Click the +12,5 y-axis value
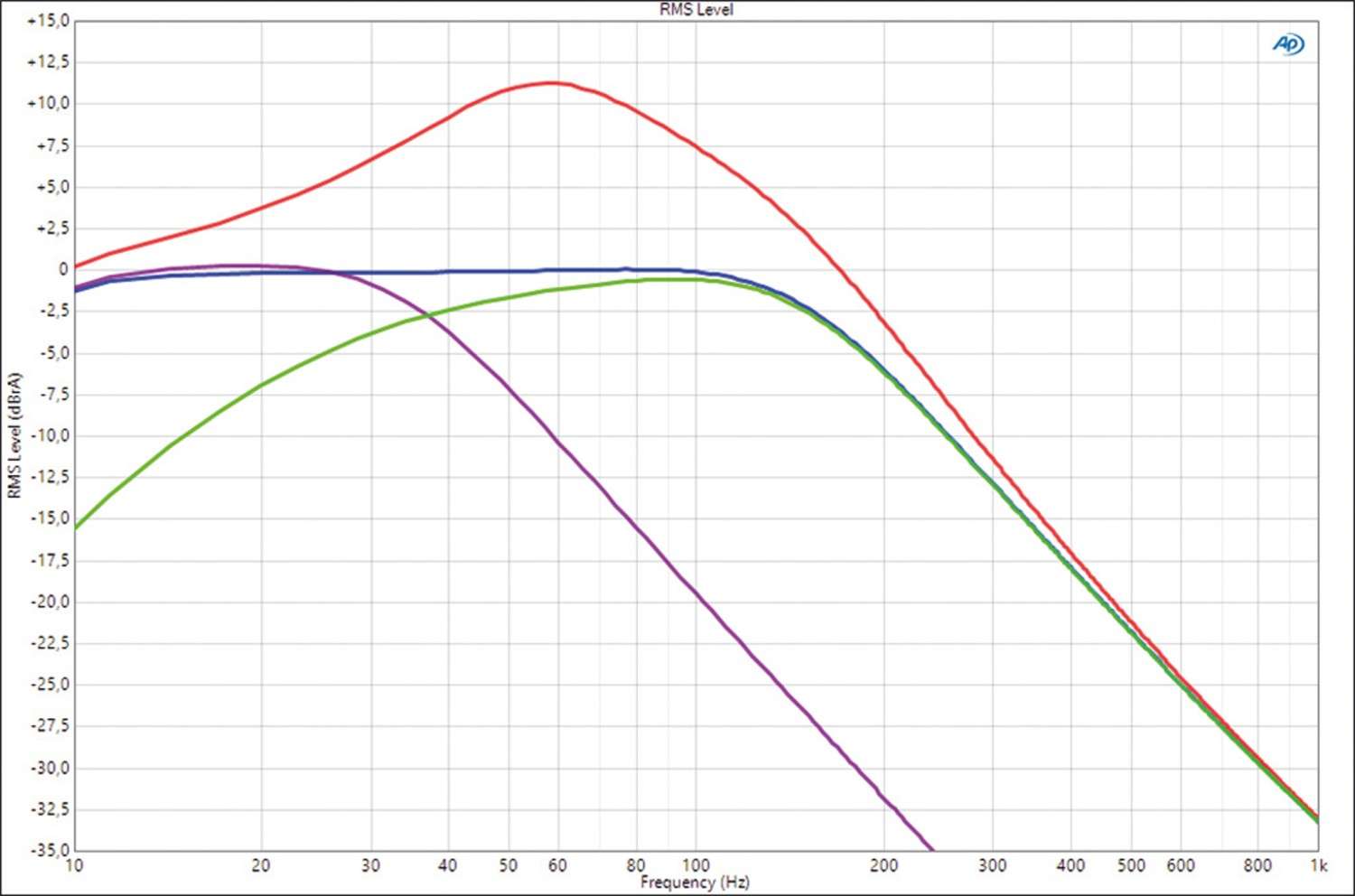 [49, 62]
